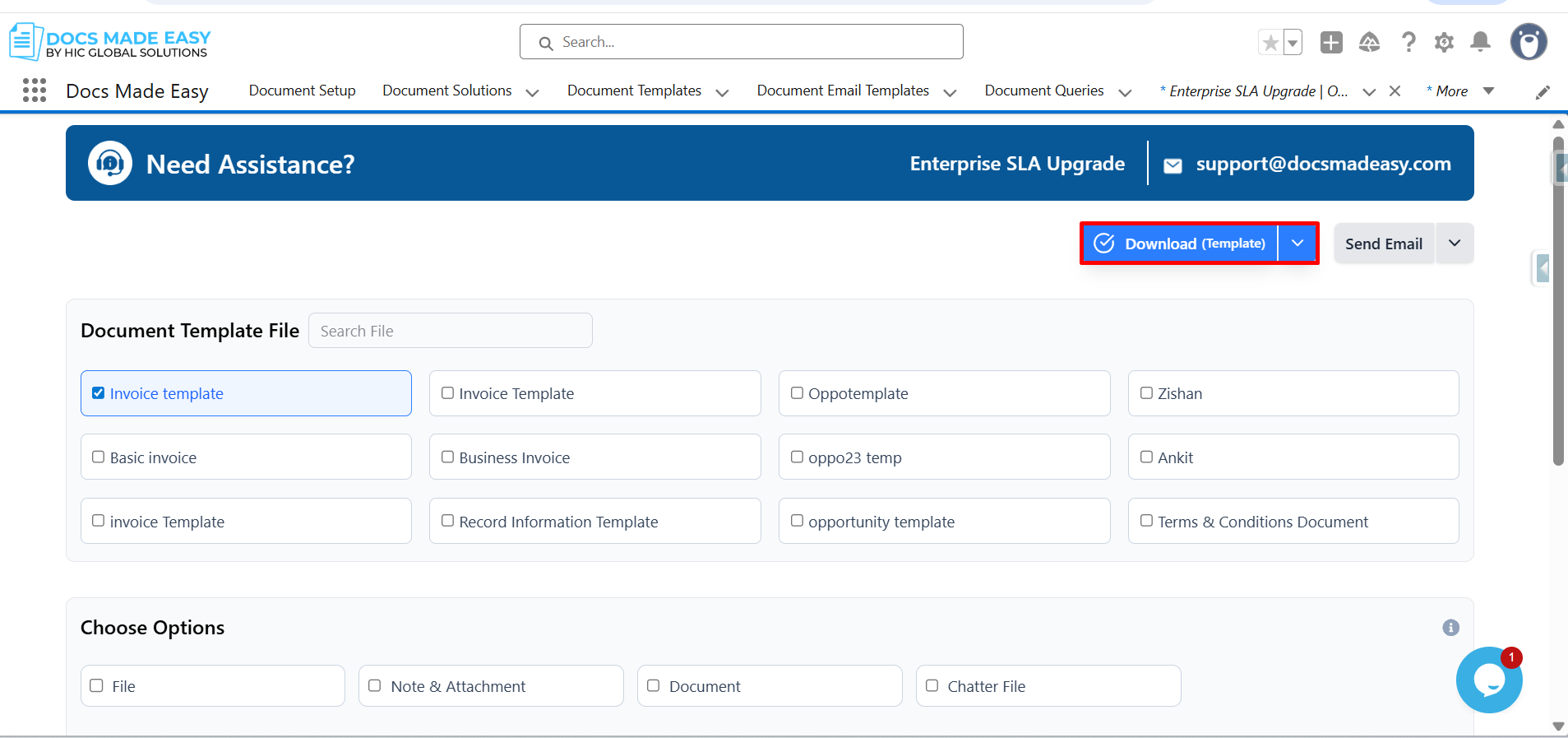Close the Enterprise SLA Upgrade tab
Image resolution: width=1568 pixels, height=738 pixels.
(1395, 91)
